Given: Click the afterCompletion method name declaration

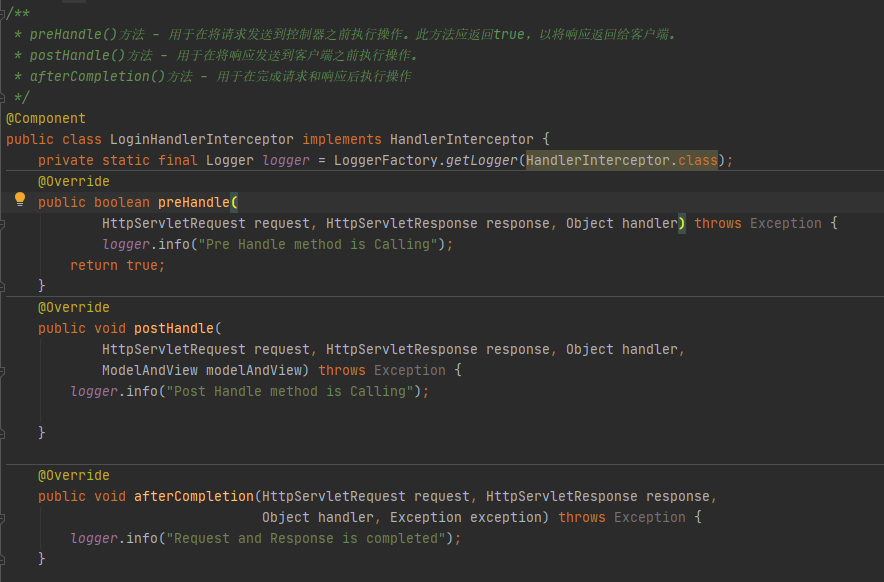Looking at the screenshot, I should click(193, 496).
